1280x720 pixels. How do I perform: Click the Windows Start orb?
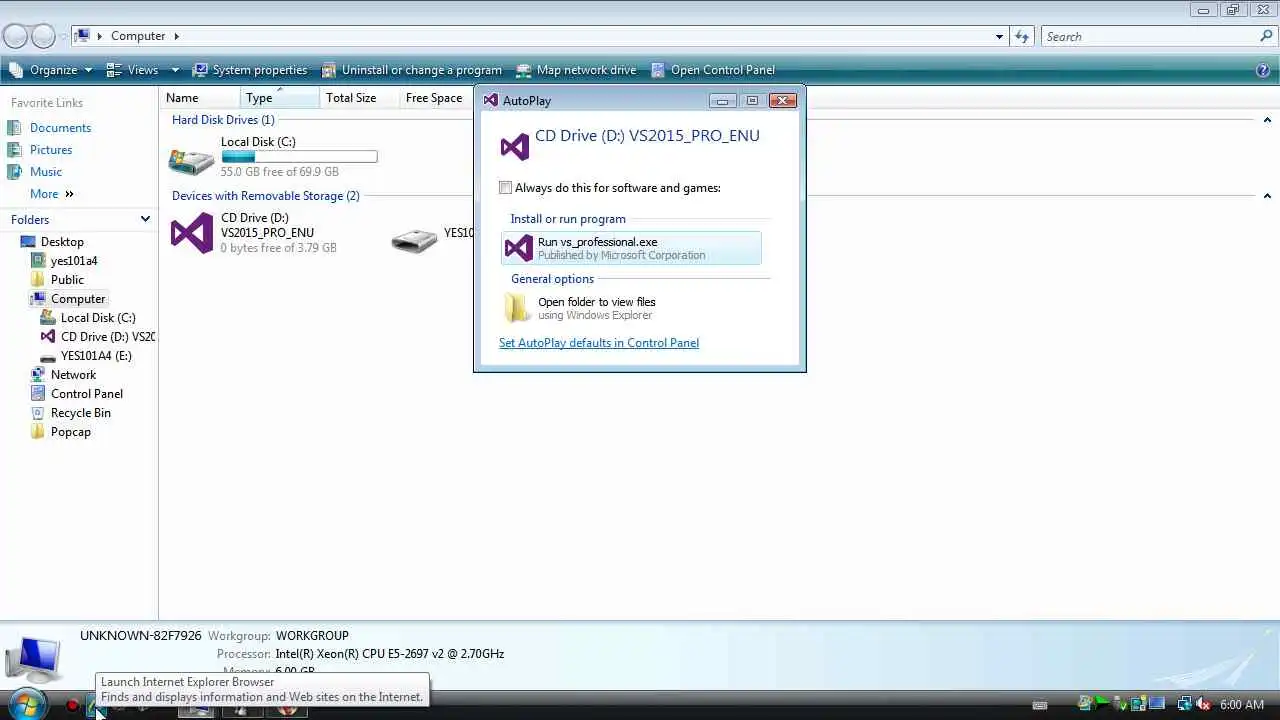pos(26,705)
